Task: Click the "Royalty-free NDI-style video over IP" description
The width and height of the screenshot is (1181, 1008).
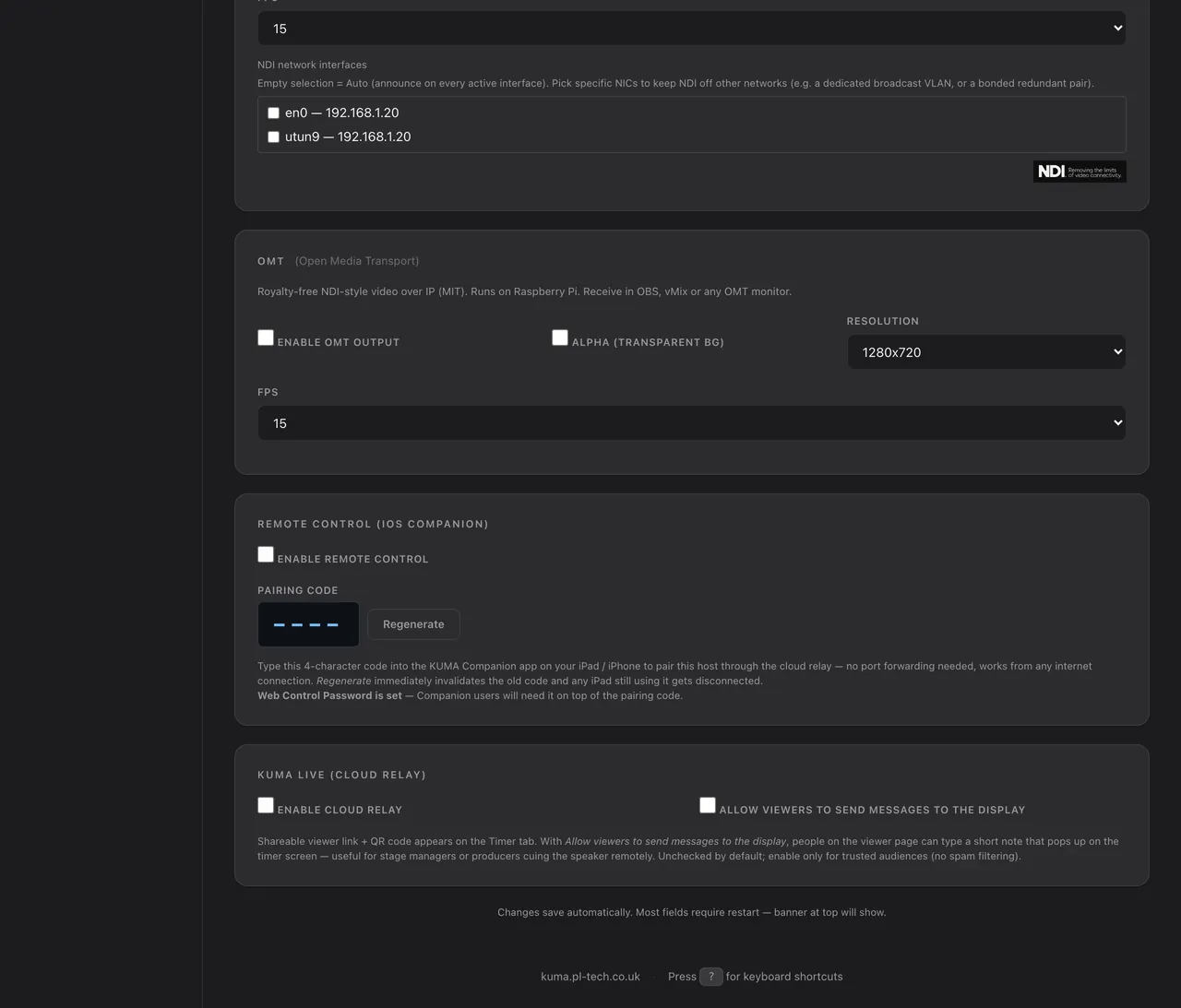Action: [524, 291]
